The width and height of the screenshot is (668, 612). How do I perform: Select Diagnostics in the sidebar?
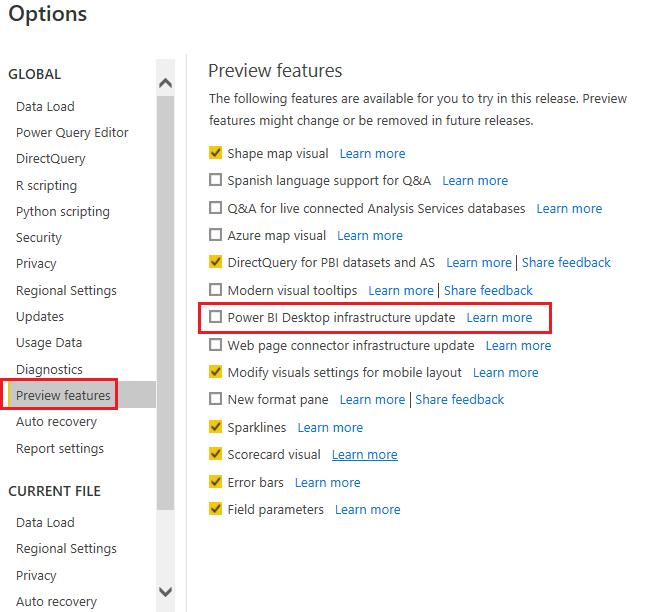click(x=49, y=369)
